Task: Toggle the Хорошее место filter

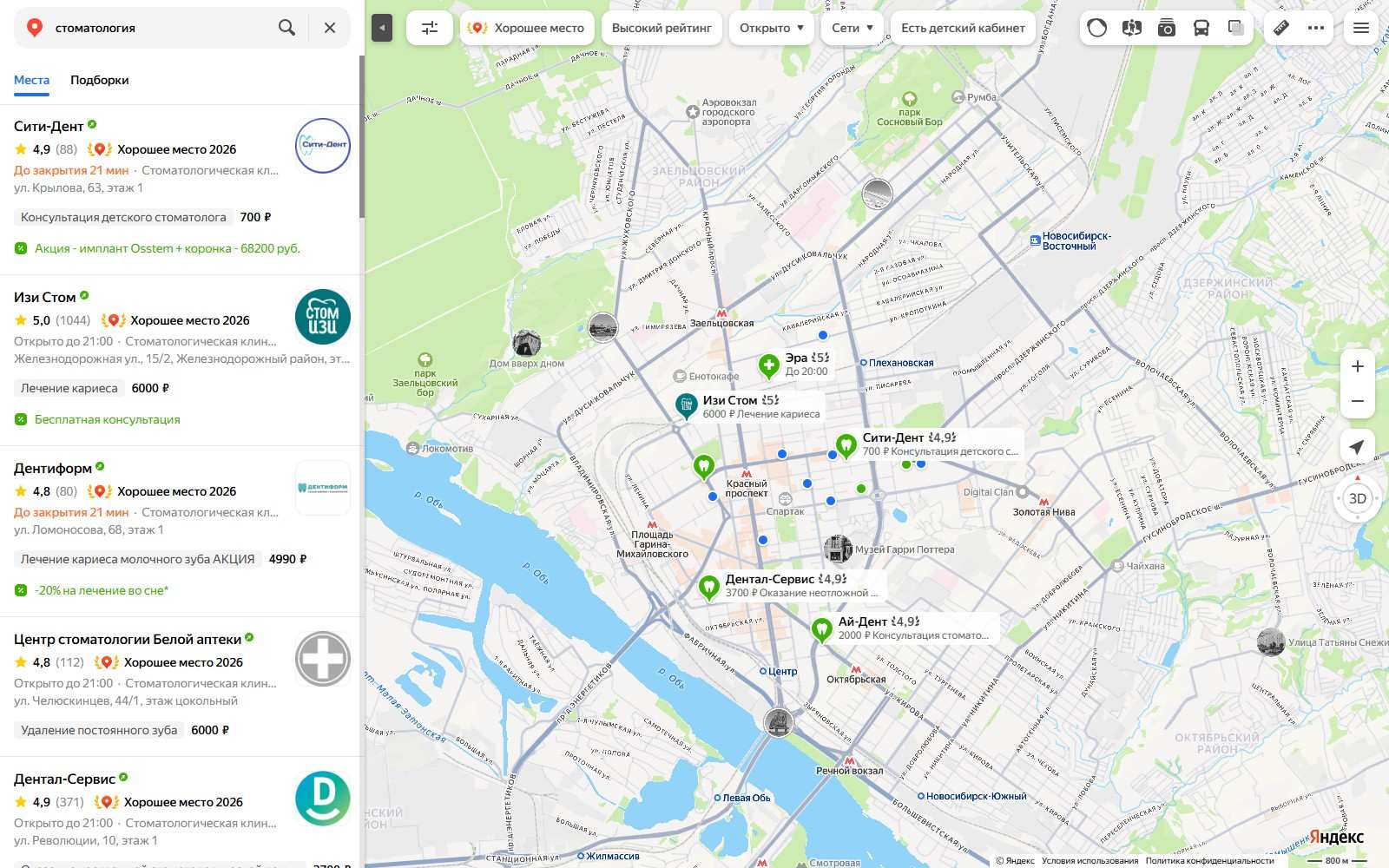Action: click(x=527, y=28)
